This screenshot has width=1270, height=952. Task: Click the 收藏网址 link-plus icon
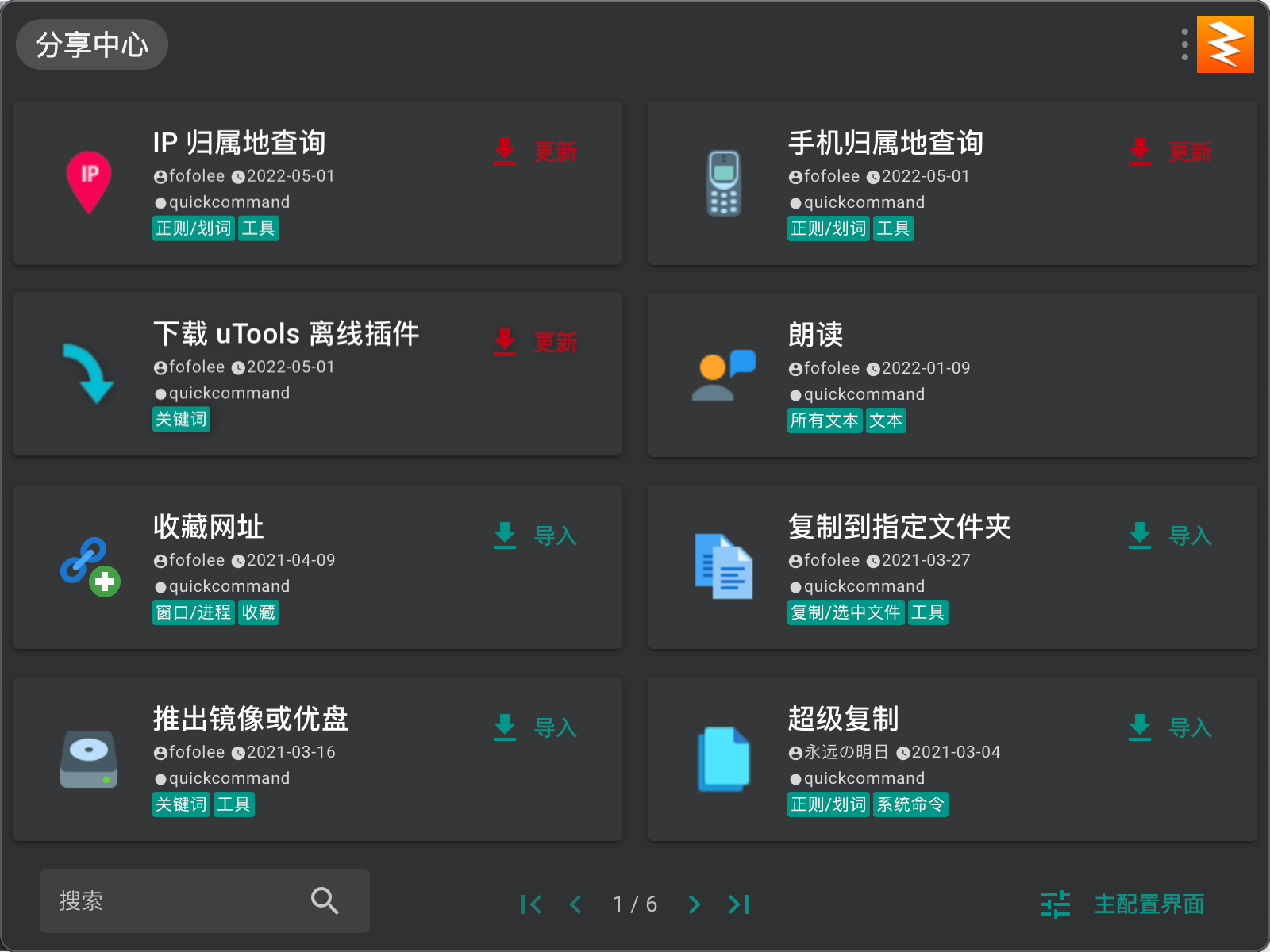(x=90, y=567)
